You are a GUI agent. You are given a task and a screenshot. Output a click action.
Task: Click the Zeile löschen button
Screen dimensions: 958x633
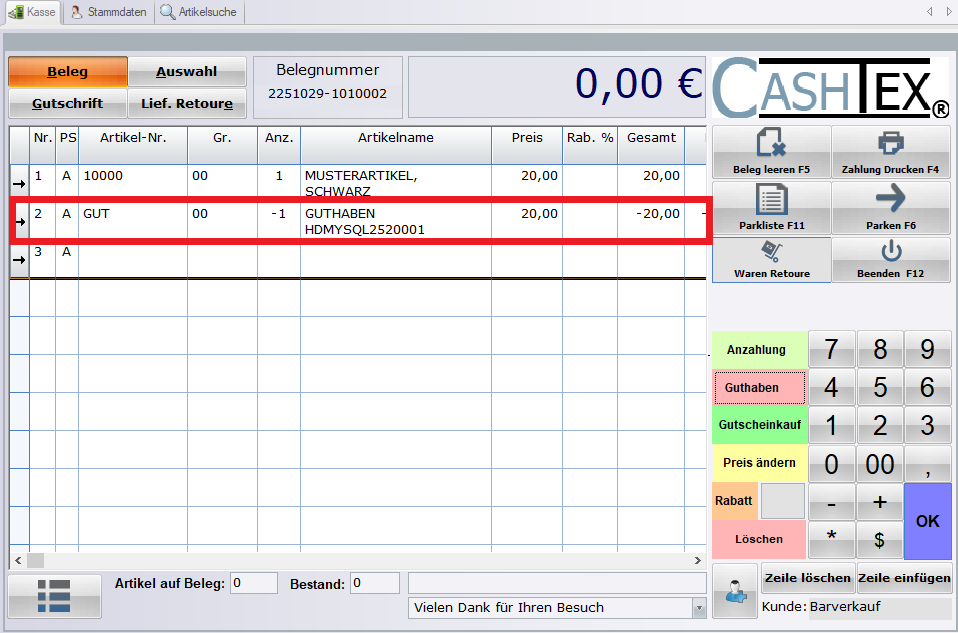(807, 578)
